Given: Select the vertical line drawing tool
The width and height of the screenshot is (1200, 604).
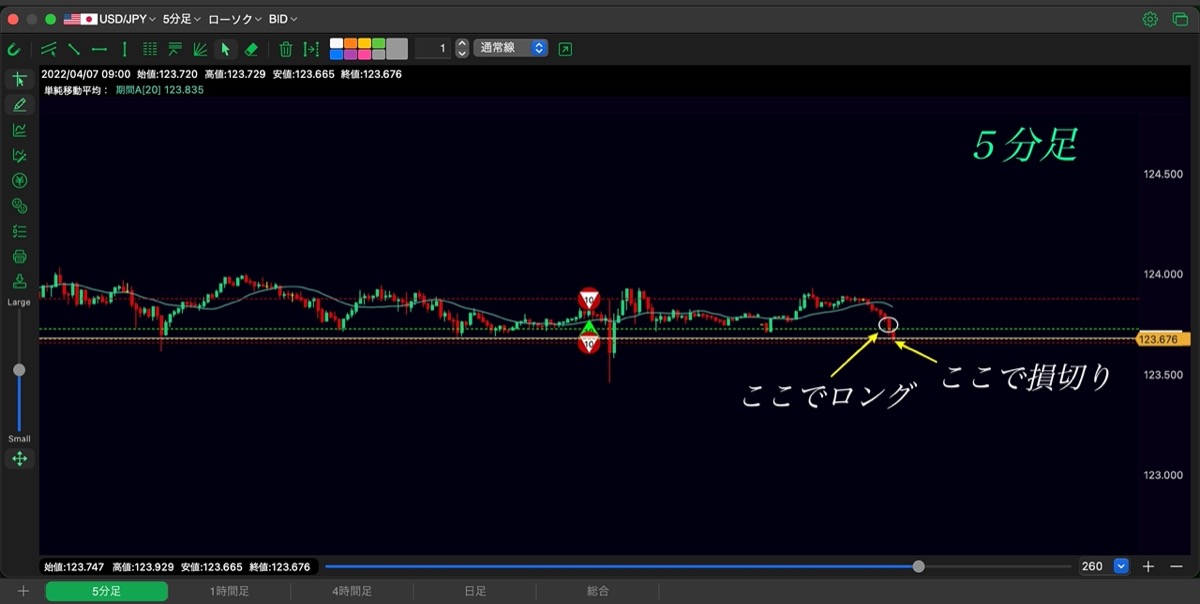Looking at the screenshot, I should pyautogui.click(x=124, y=48).
